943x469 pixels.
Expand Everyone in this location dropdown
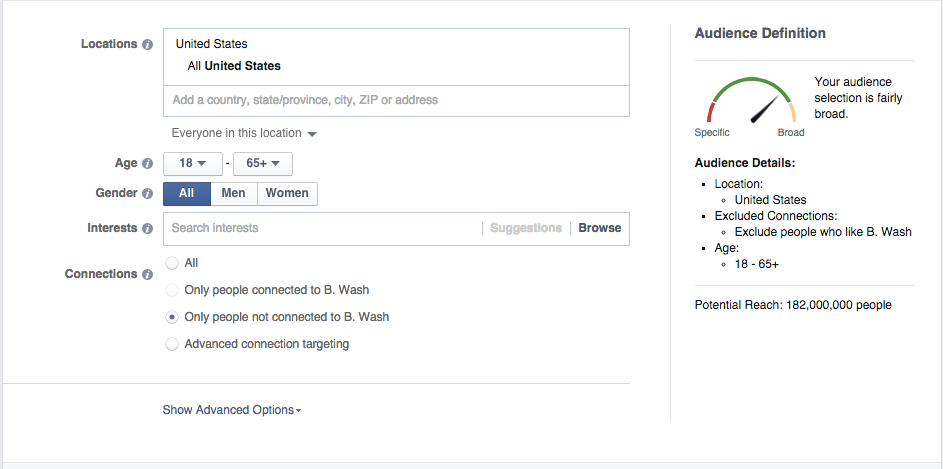(x=243, y=134)
